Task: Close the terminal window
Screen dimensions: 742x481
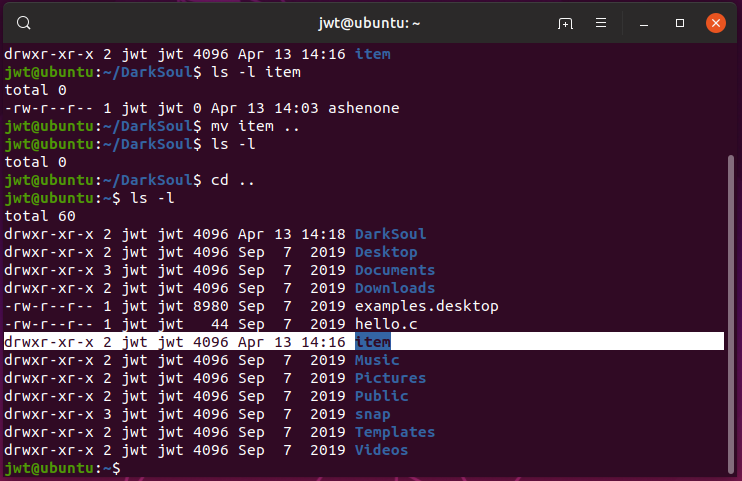Action: [716, 23]
